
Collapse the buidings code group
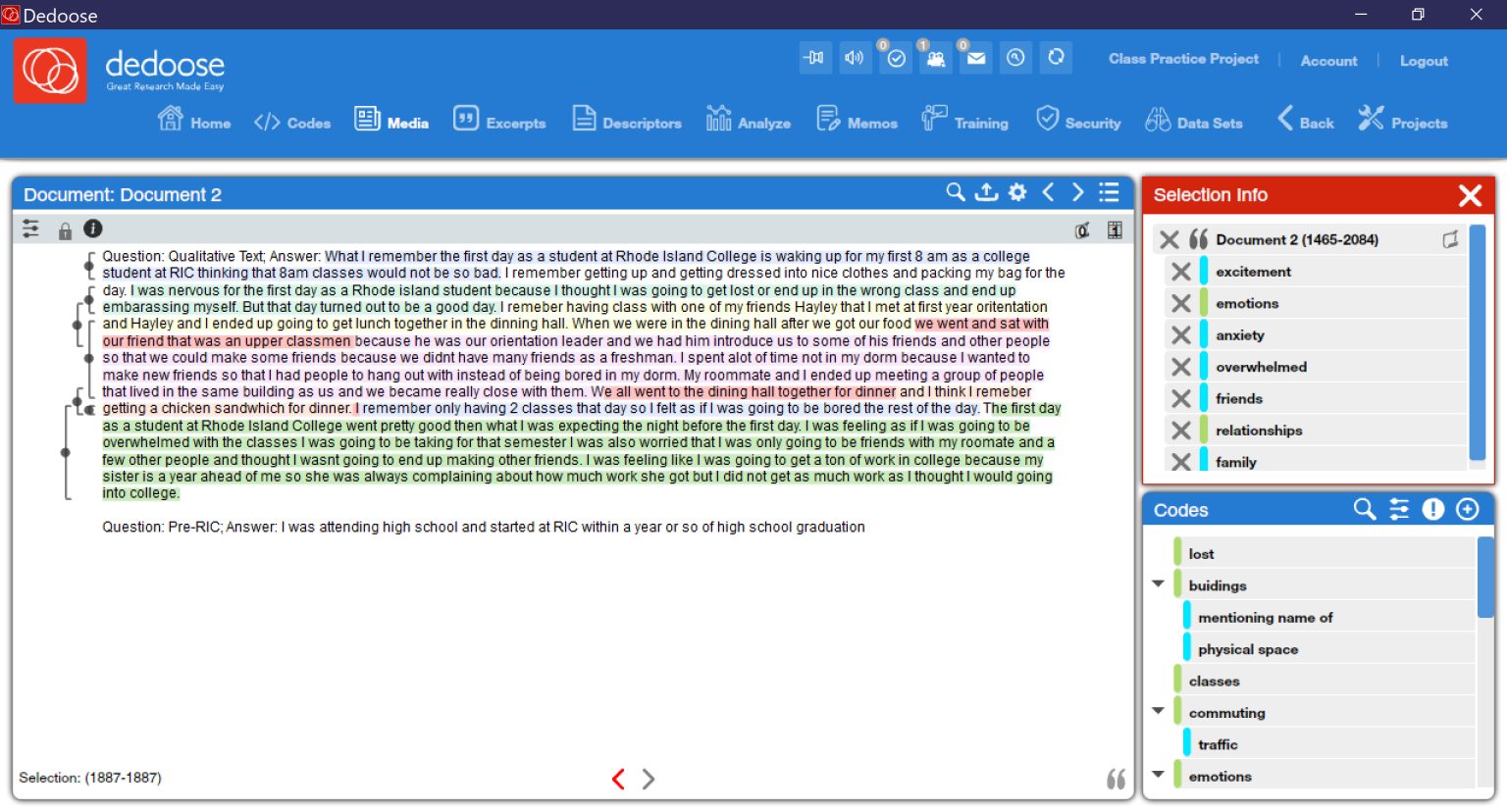tap(1158, 583)
